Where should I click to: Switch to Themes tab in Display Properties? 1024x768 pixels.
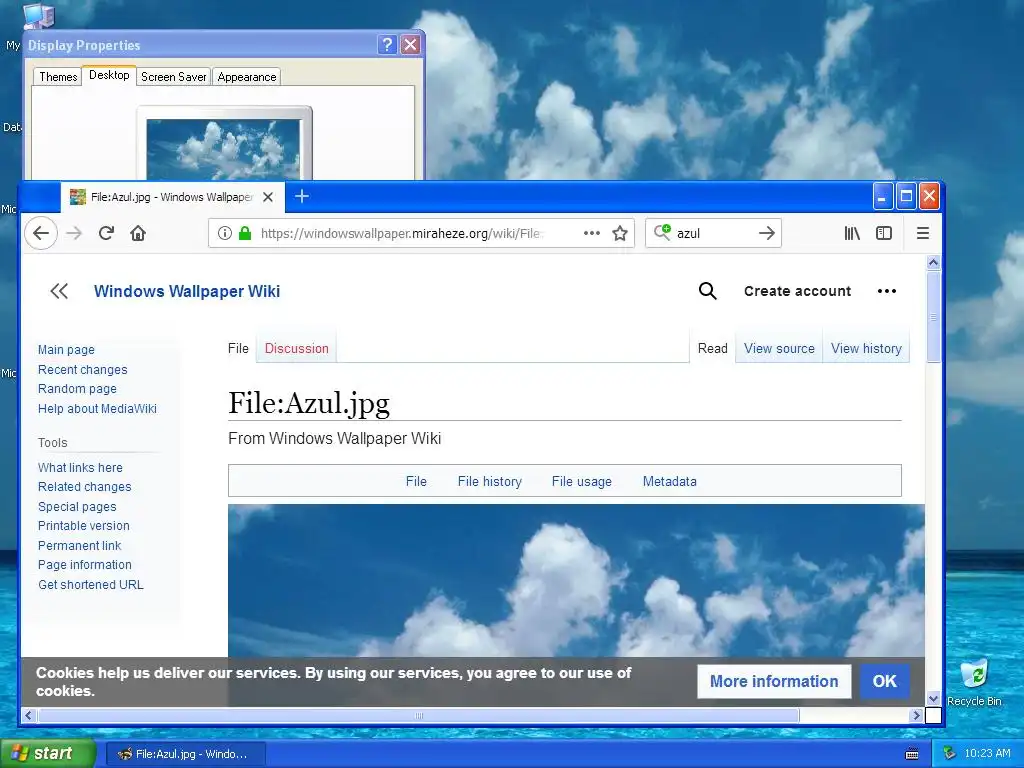(x=57, y=76)
